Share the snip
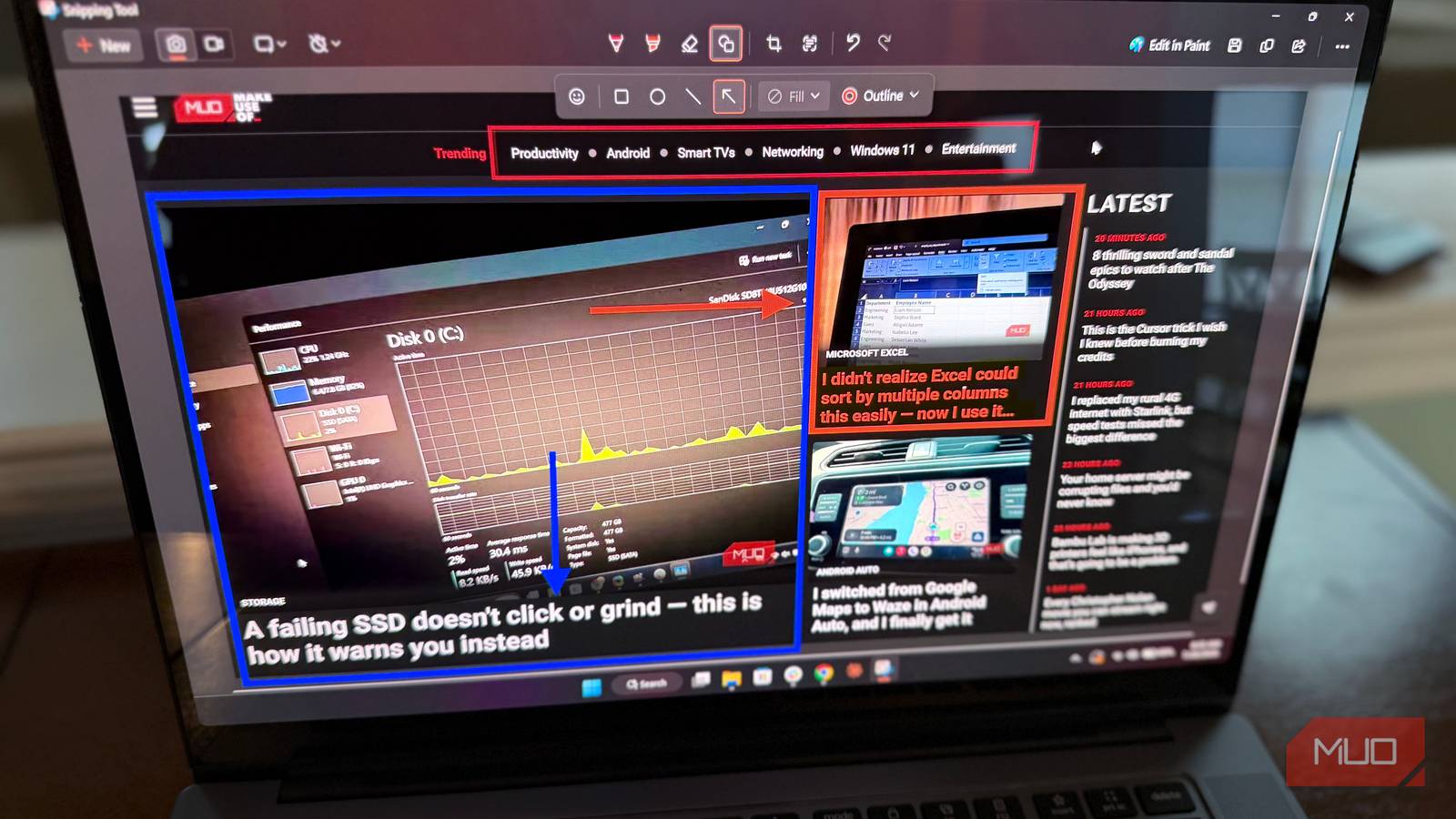 (x=1299, y=45)
